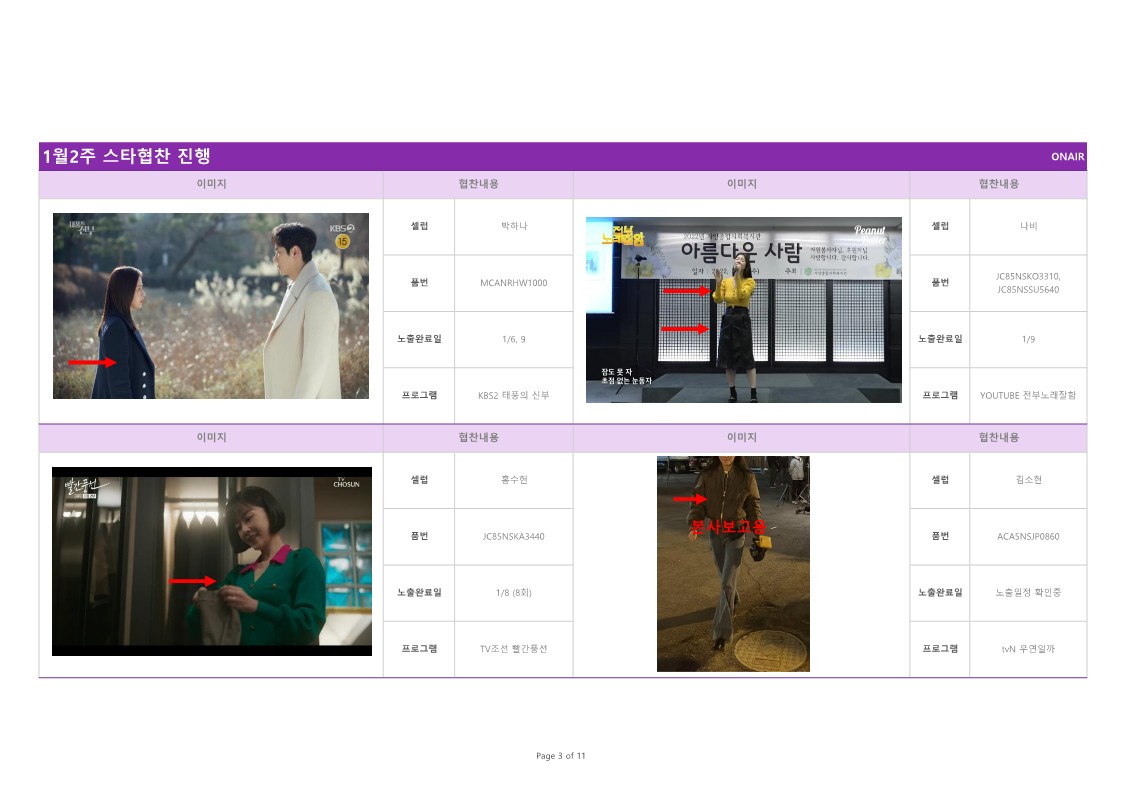
Task: Click program 'tvN 우연일까'
Action: coord(1028,649)
